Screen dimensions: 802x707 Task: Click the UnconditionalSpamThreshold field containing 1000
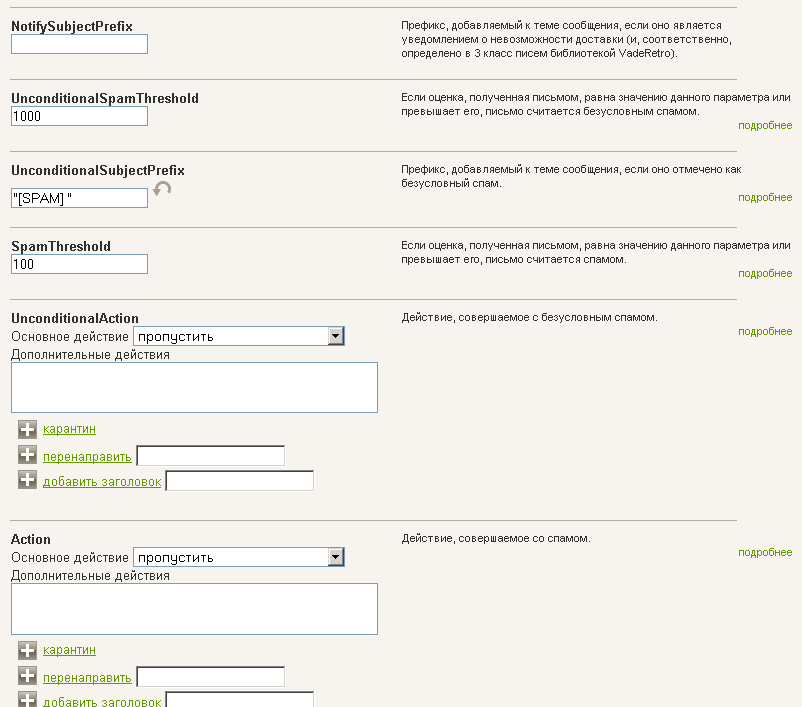79,116
